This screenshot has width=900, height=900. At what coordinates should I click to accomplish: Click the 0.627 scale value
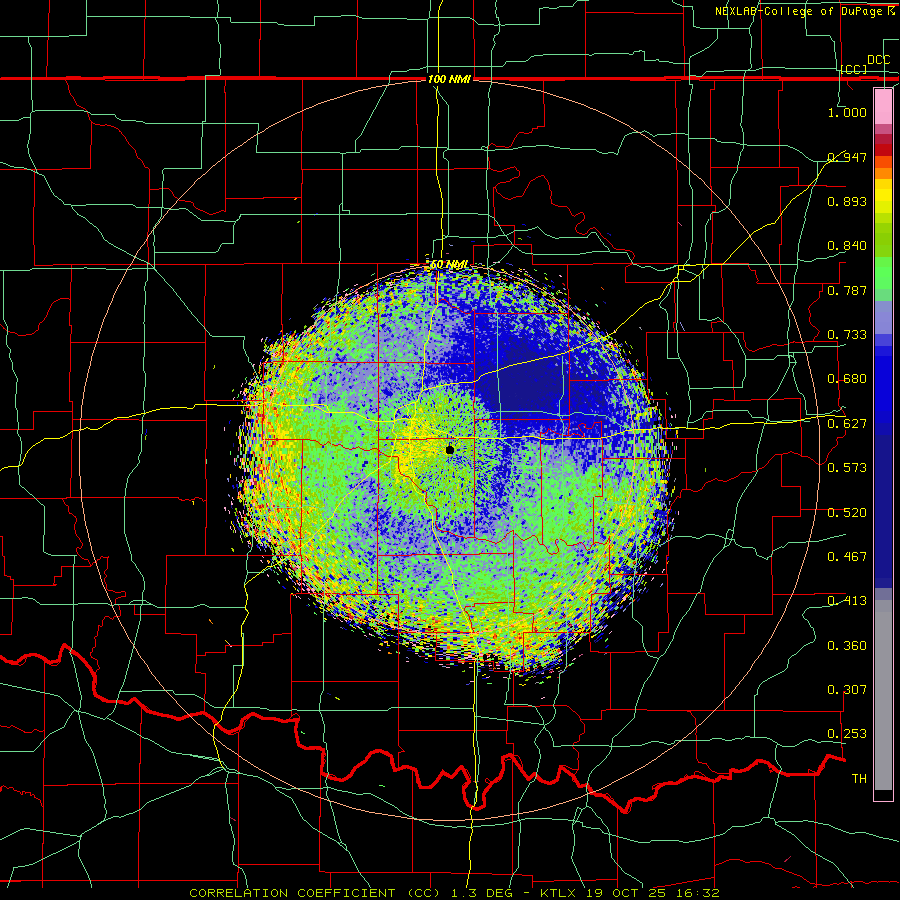(x=847, y=424)
